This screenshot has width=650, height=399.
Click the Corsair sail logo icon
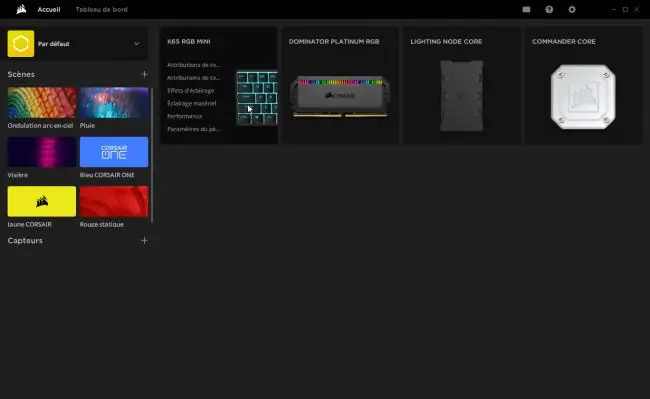(21, 9)
